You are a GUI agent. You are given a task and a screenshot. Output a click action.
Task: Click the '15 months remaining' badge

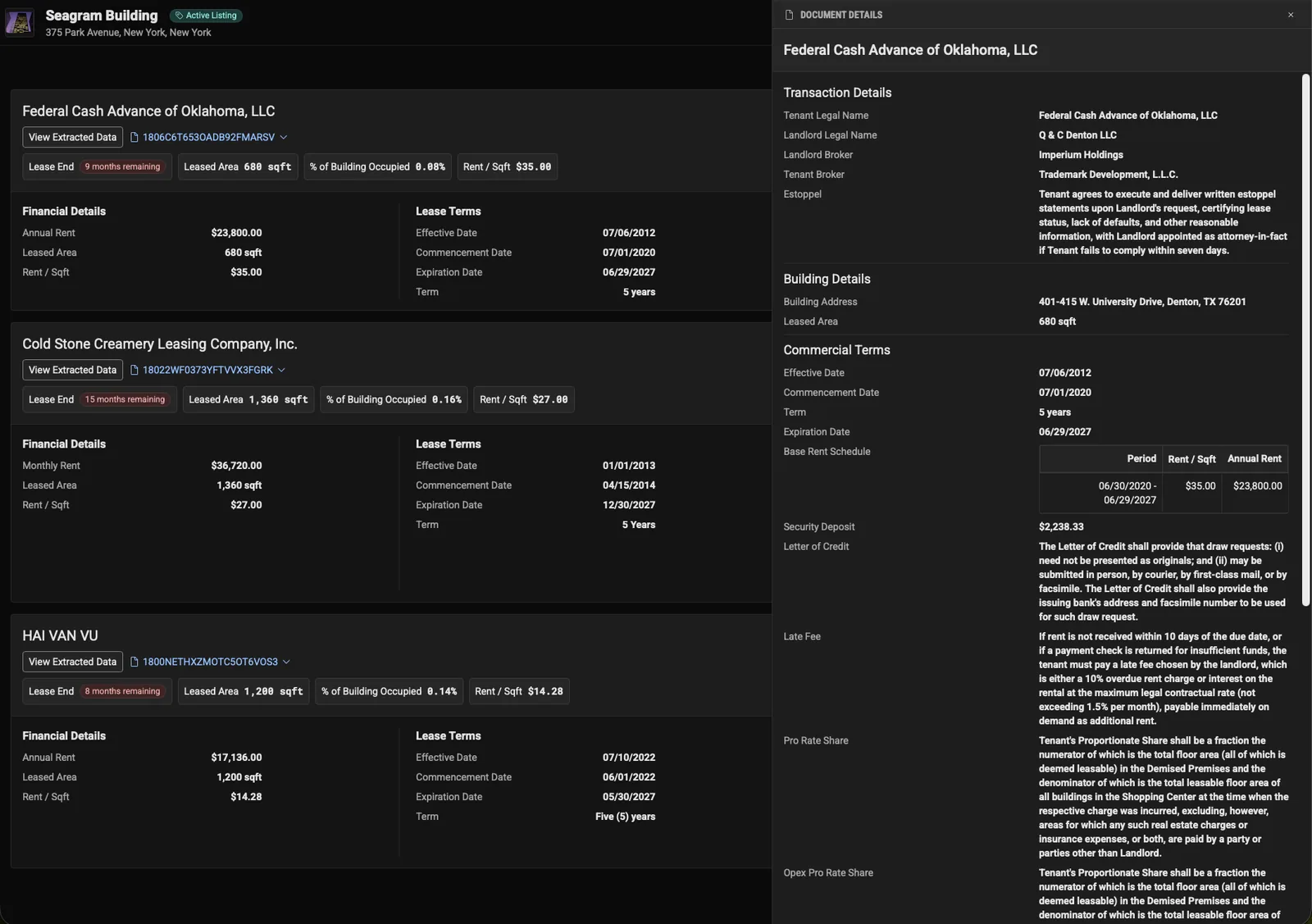(125, 399)
